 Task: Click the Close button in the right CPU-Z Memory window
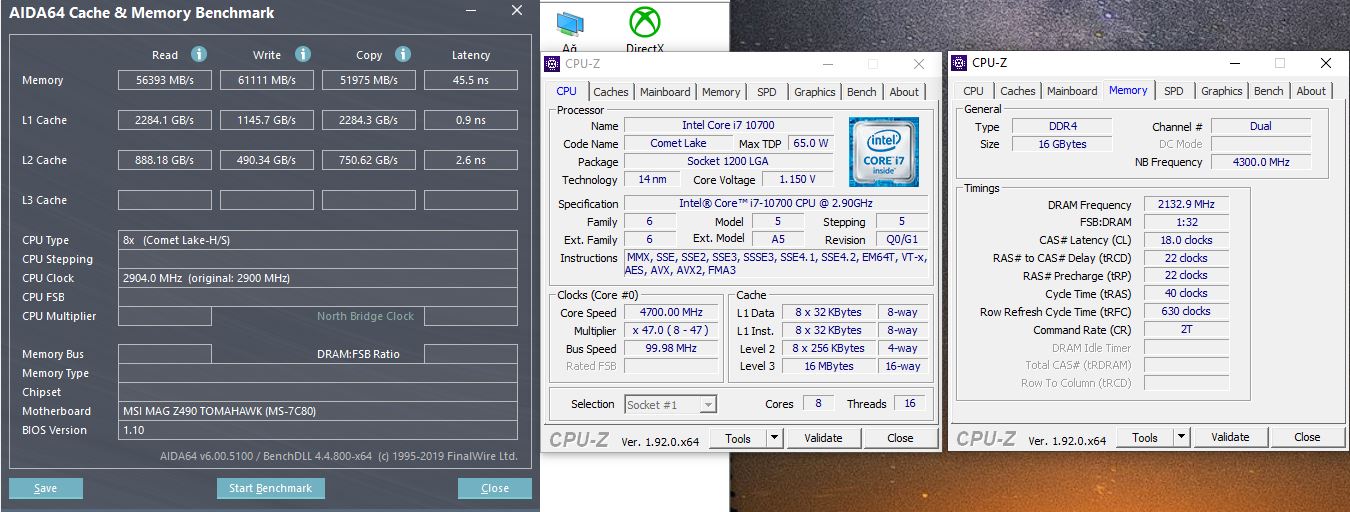tap(1307, 437)
